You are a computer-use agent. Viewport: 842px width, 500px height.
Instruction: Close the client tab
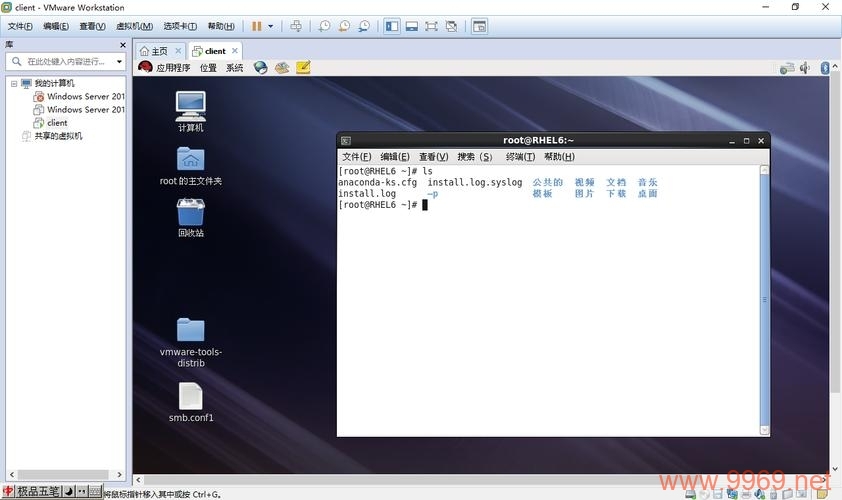point(235,51)
